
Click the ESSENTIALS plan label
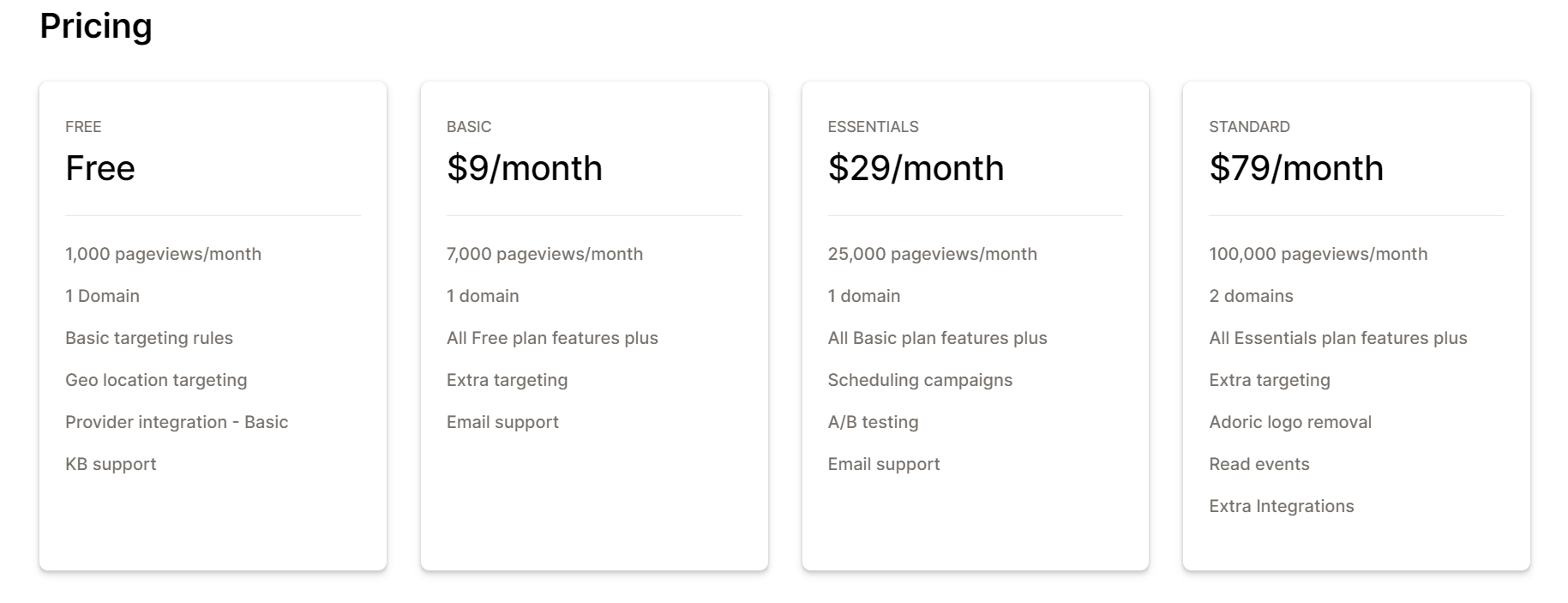(873, 127)
